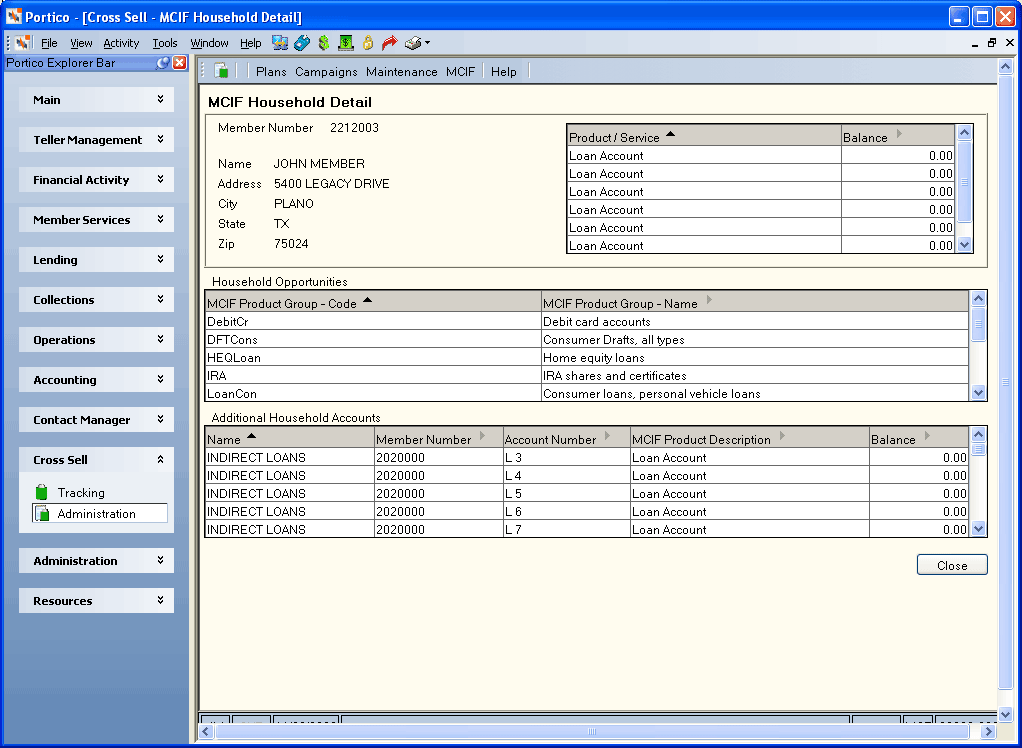Sort by MCIF Product Group - Name column
This screenshot has height=748, width=1022.
click(x=755, y=303)
